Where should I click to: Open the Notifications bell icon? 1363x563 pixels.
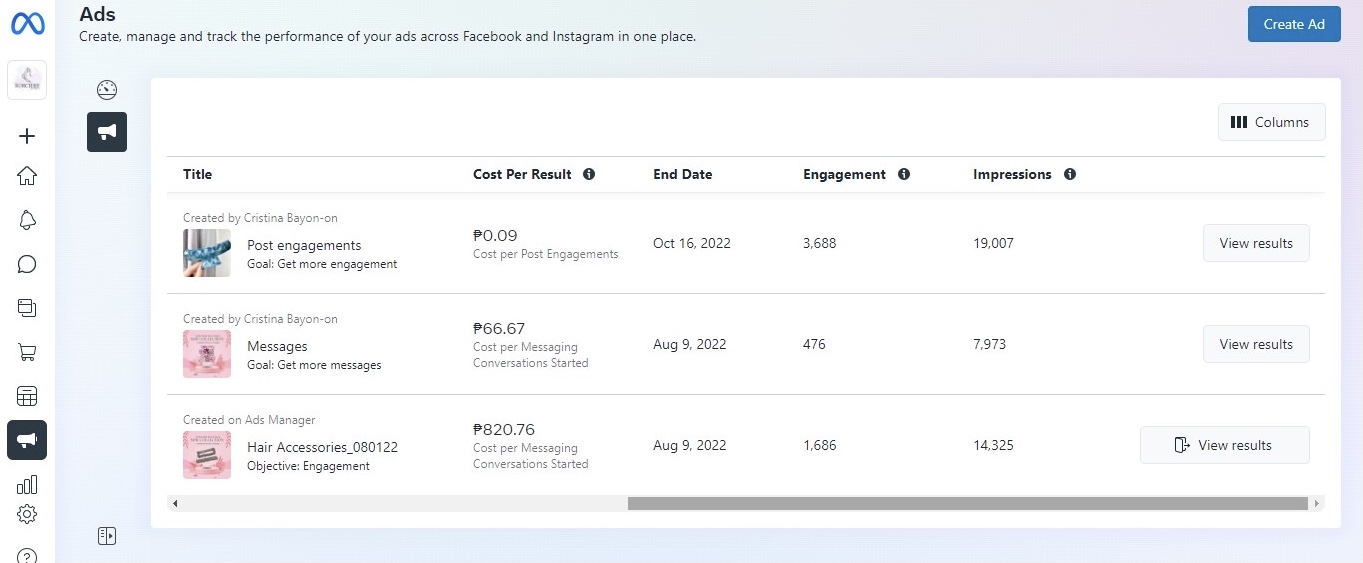pyautogui.click(x=27, y=221)
